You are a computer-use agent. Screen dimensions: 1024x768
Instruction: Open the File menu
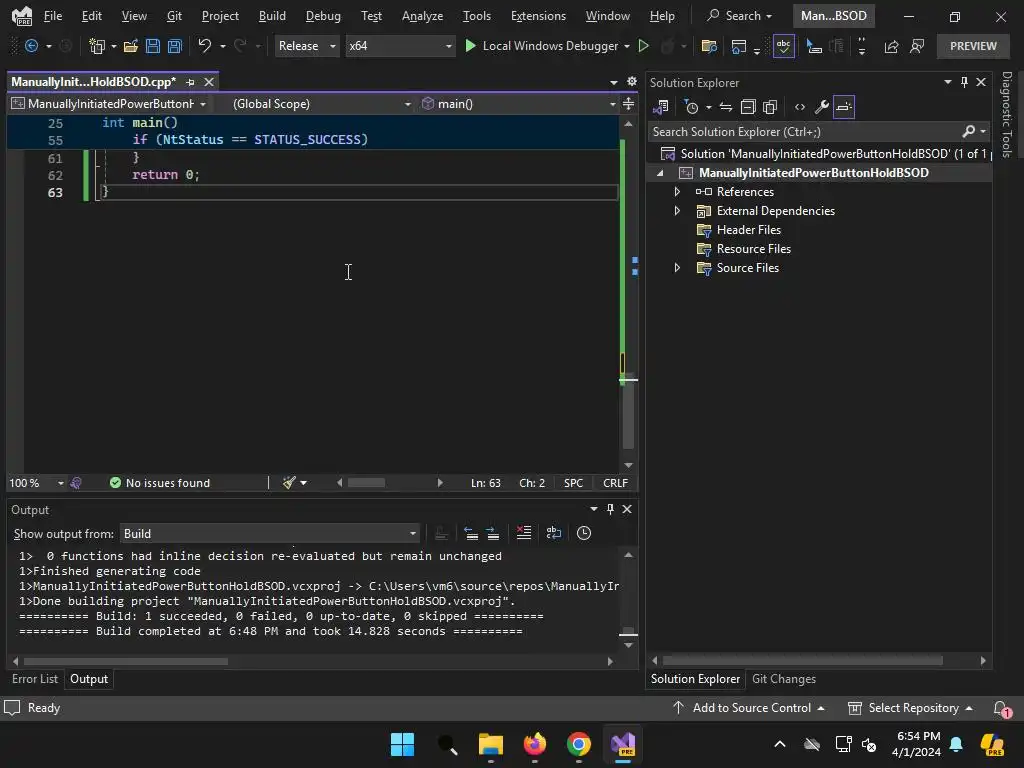[x=53, y=16]
